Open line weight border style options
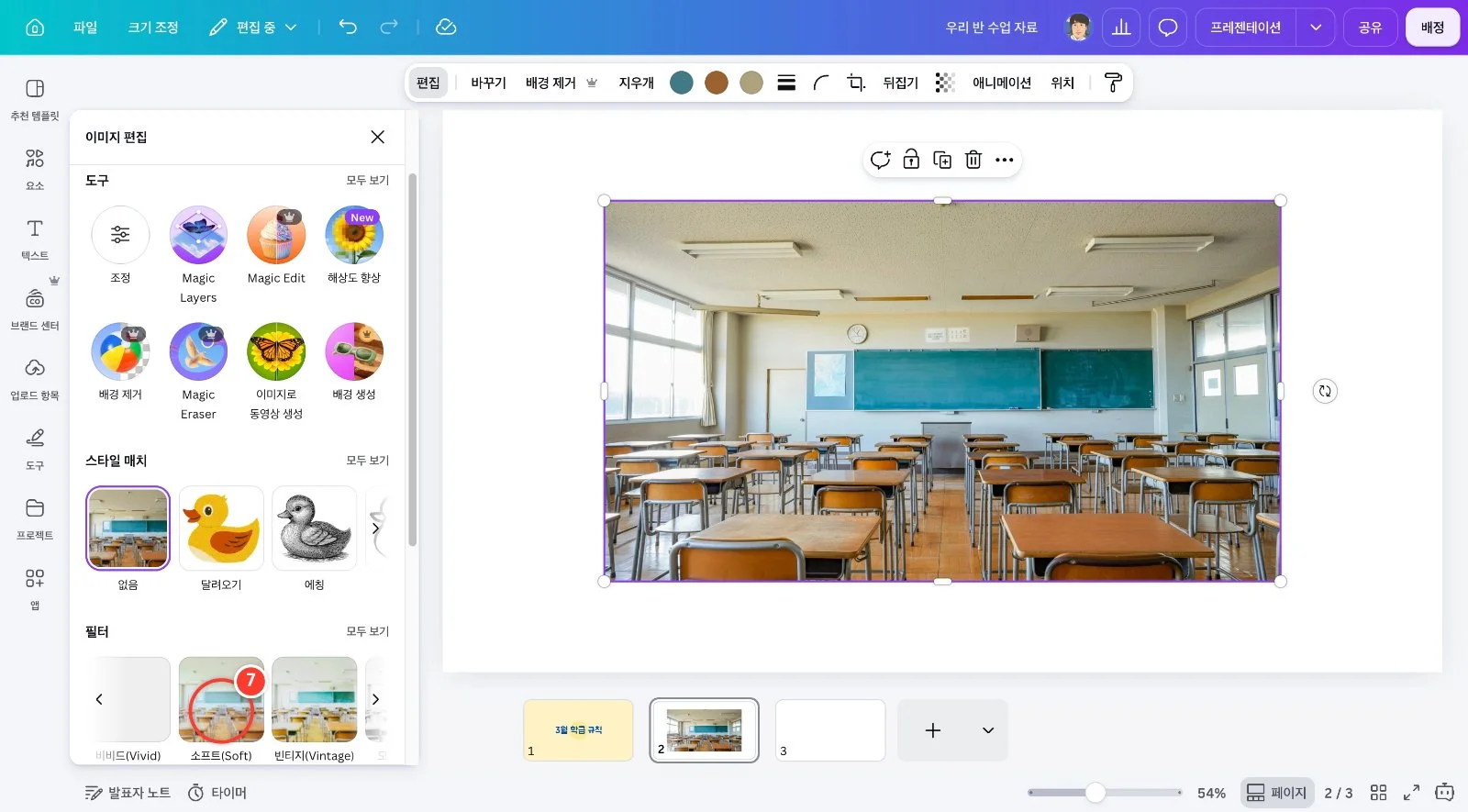Image resolution: width=1468 pixels, height=812 pixels. click(786, 83)
